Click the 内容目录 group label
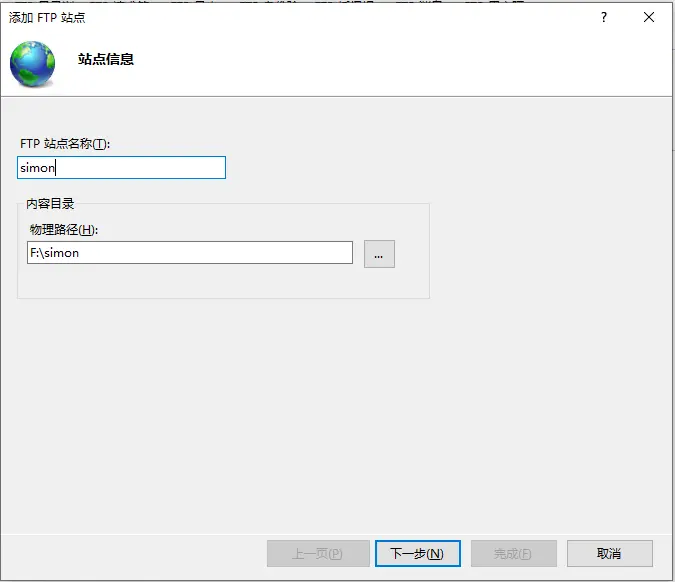Screen dimensions: 675x582 (50, 204)
